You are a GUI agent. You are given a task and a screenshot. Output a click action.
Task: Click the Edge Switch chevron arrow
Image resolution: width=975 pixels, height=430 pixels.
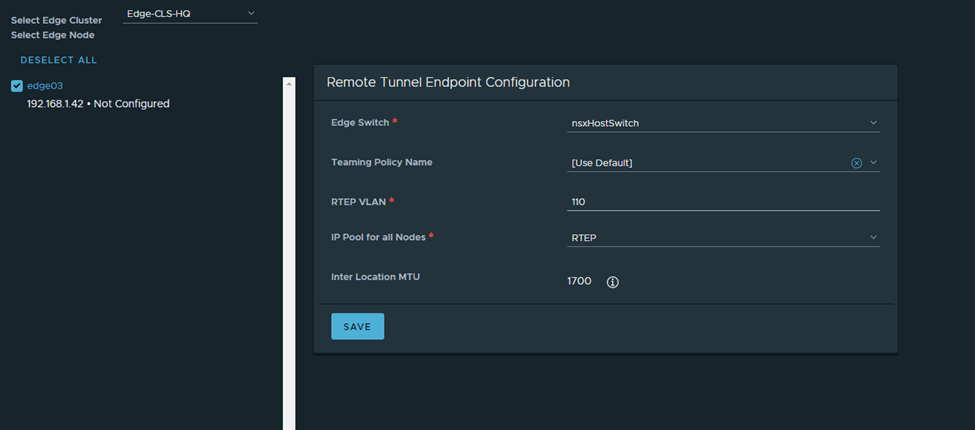tap(873, 123)
